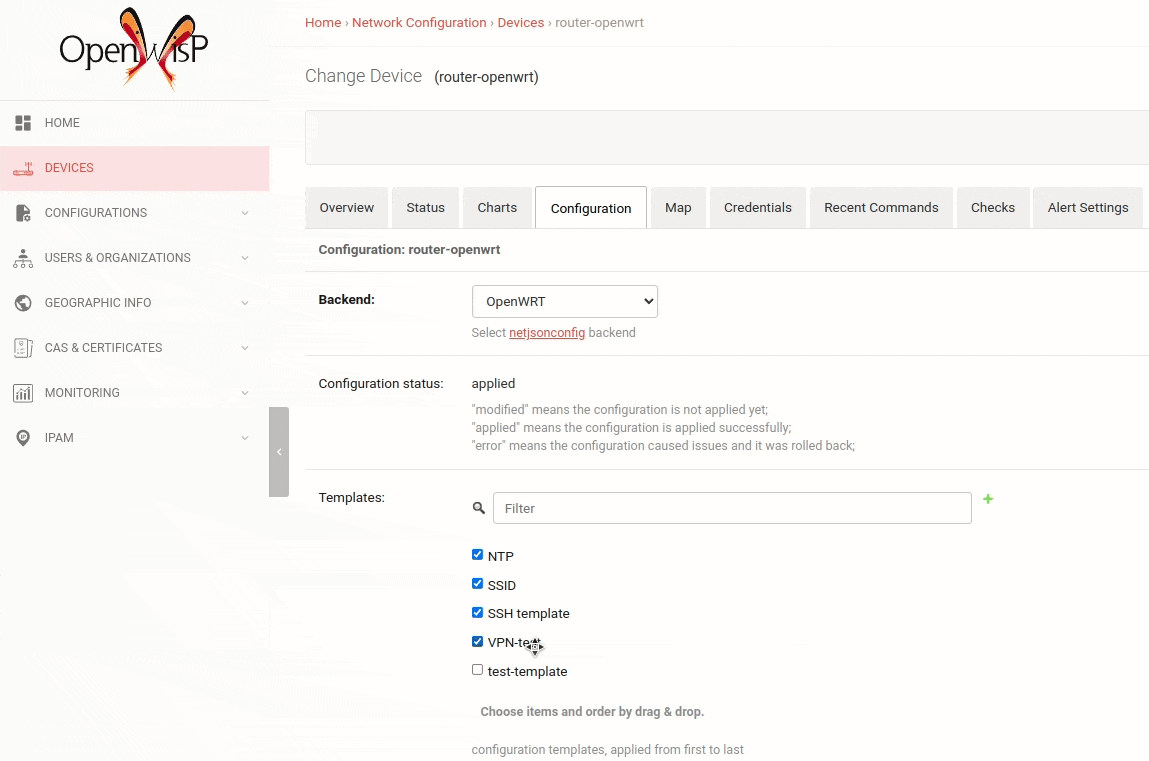The width and height of the screenshot is (1149, 761).
Task: Open CAS & CERTIFICATES via its certificate icon
Action: click(x=23, y=348)
